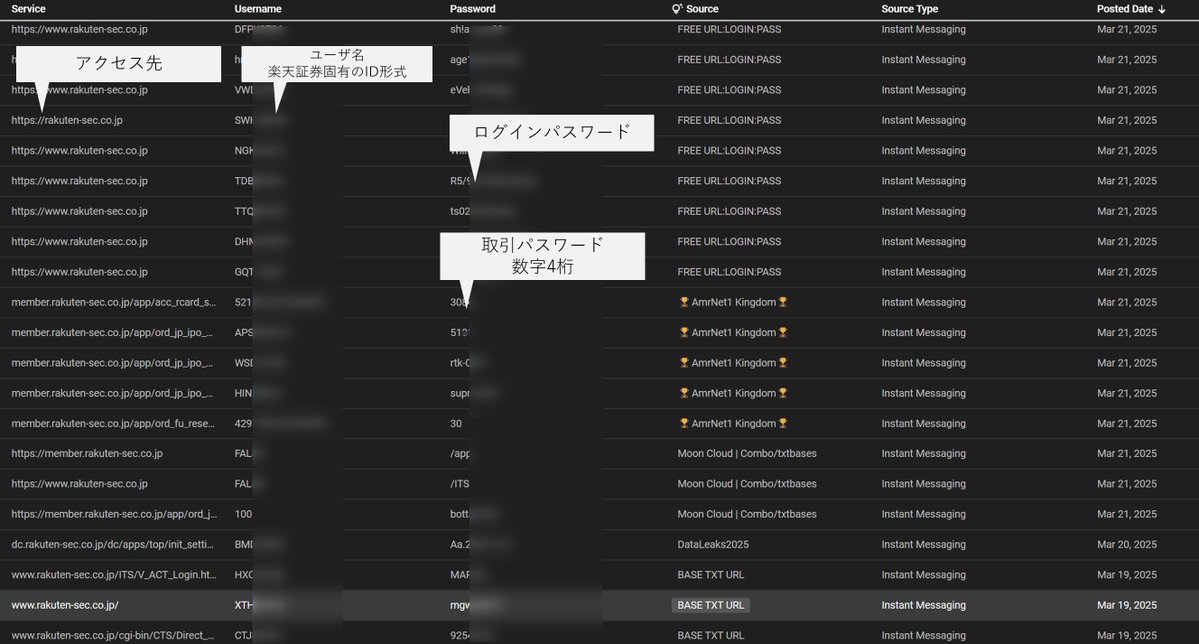Click the highlighted www.rakuten-sec.co.jp/ service cell
Viewport: 1199px width, 644px height.
tap(65, 605)
